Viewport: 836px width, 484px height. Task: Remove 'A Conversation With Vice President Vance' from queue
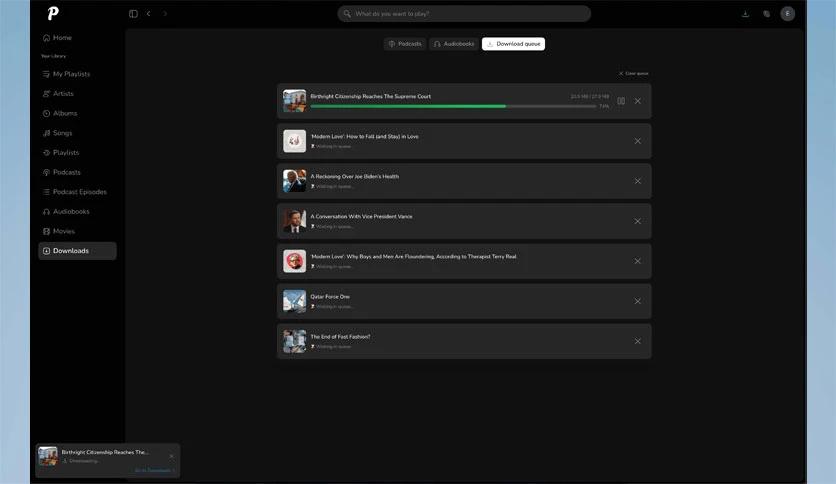[x=638, y=221]
